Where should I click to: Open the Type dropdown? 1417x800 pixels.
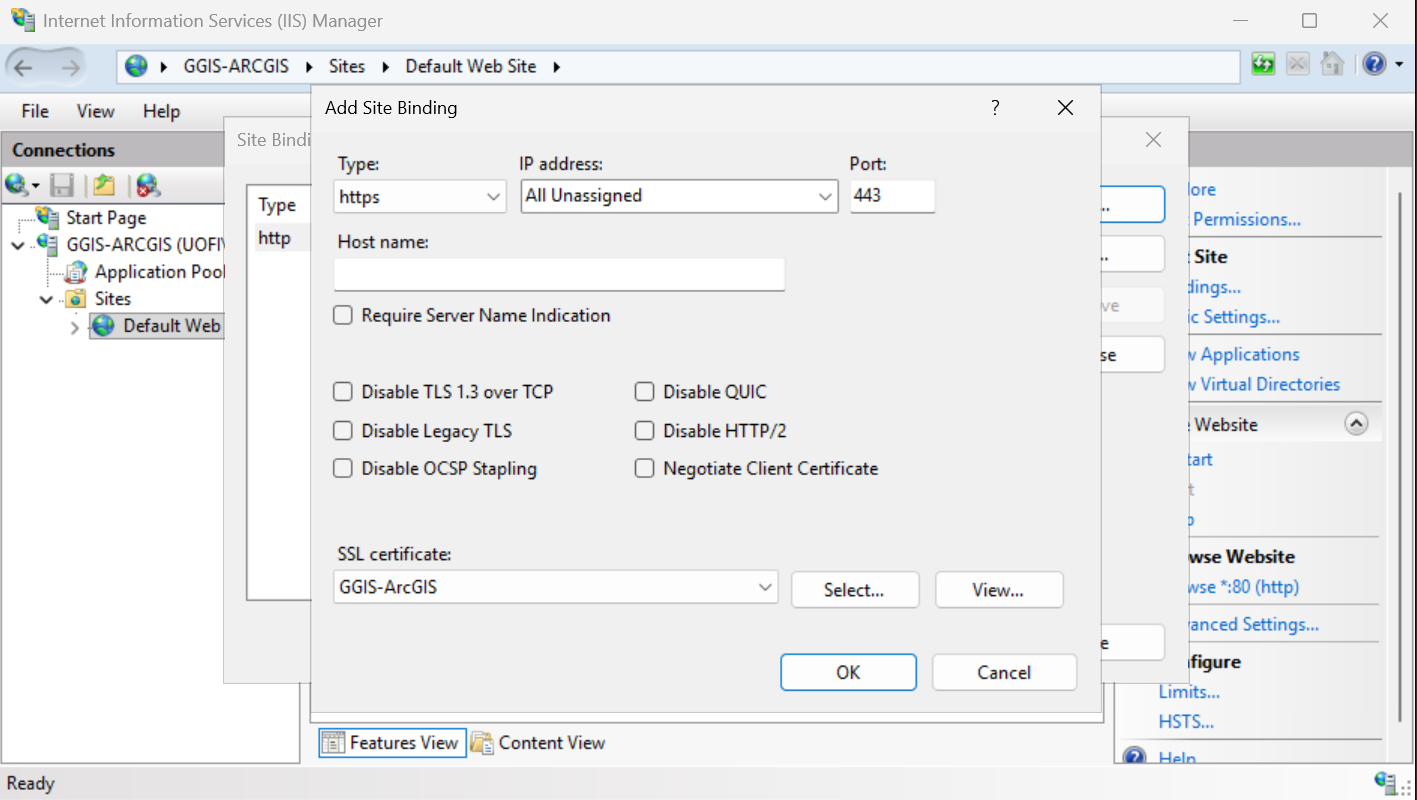420,197
